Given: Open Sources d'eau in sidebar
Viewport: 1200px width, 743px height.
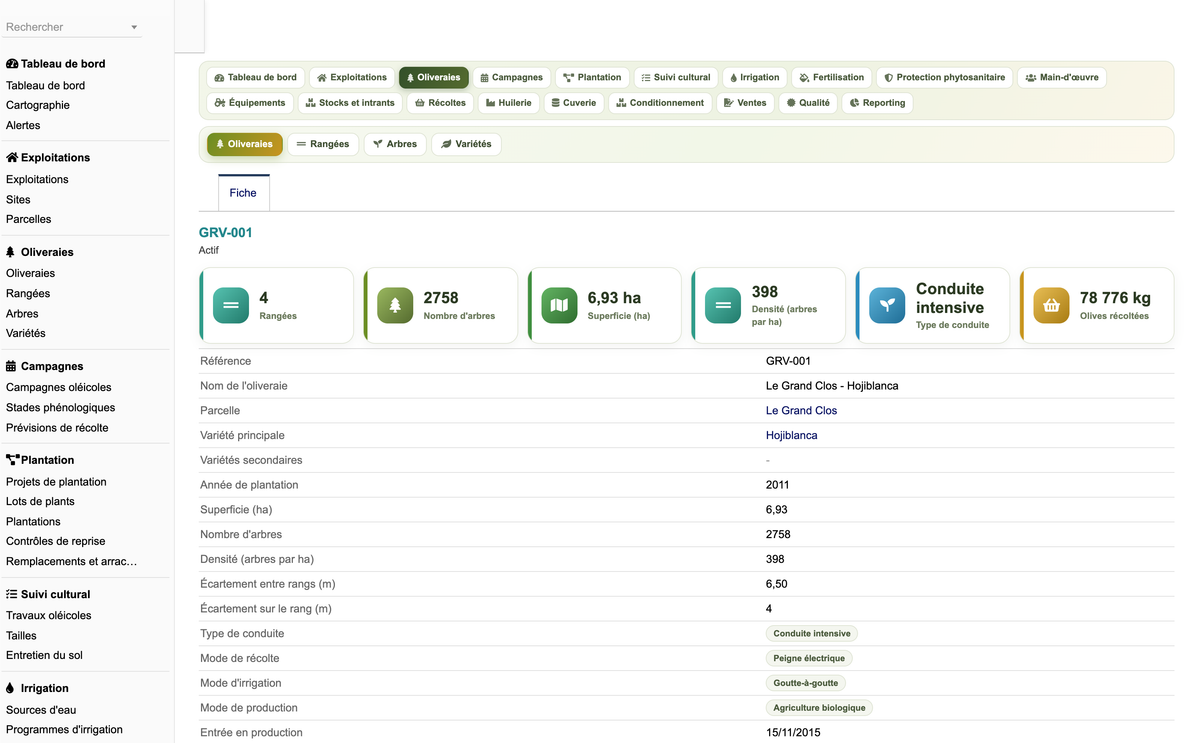Looking at the screenshot, I should click(x=41, y=710).
